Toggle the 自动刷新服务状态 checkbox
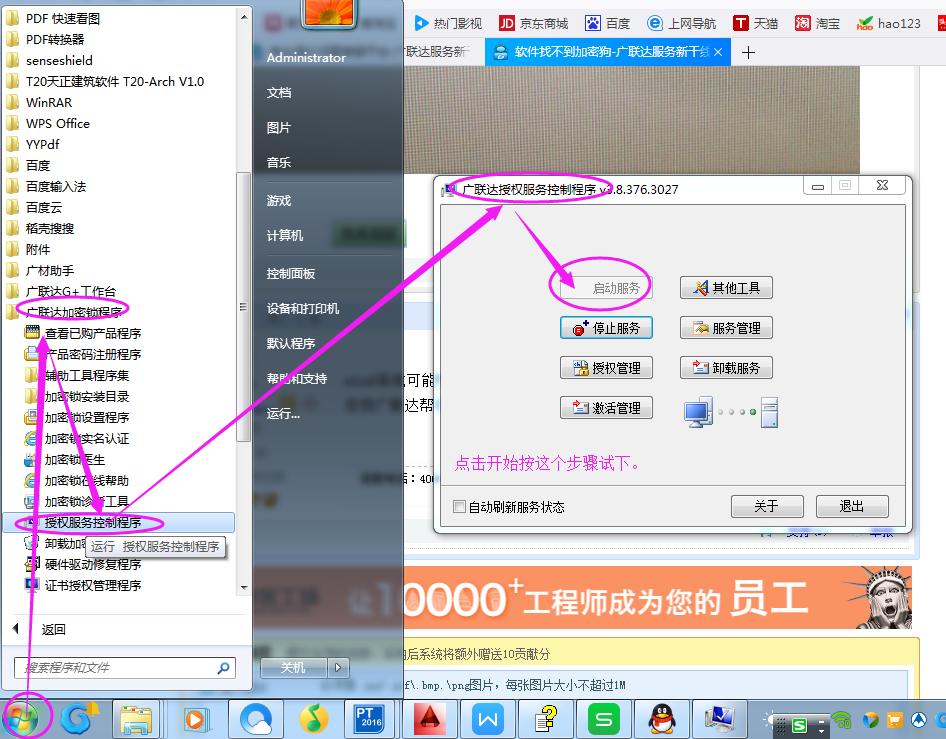Screen dimensions: 946x739 (459, 507)
